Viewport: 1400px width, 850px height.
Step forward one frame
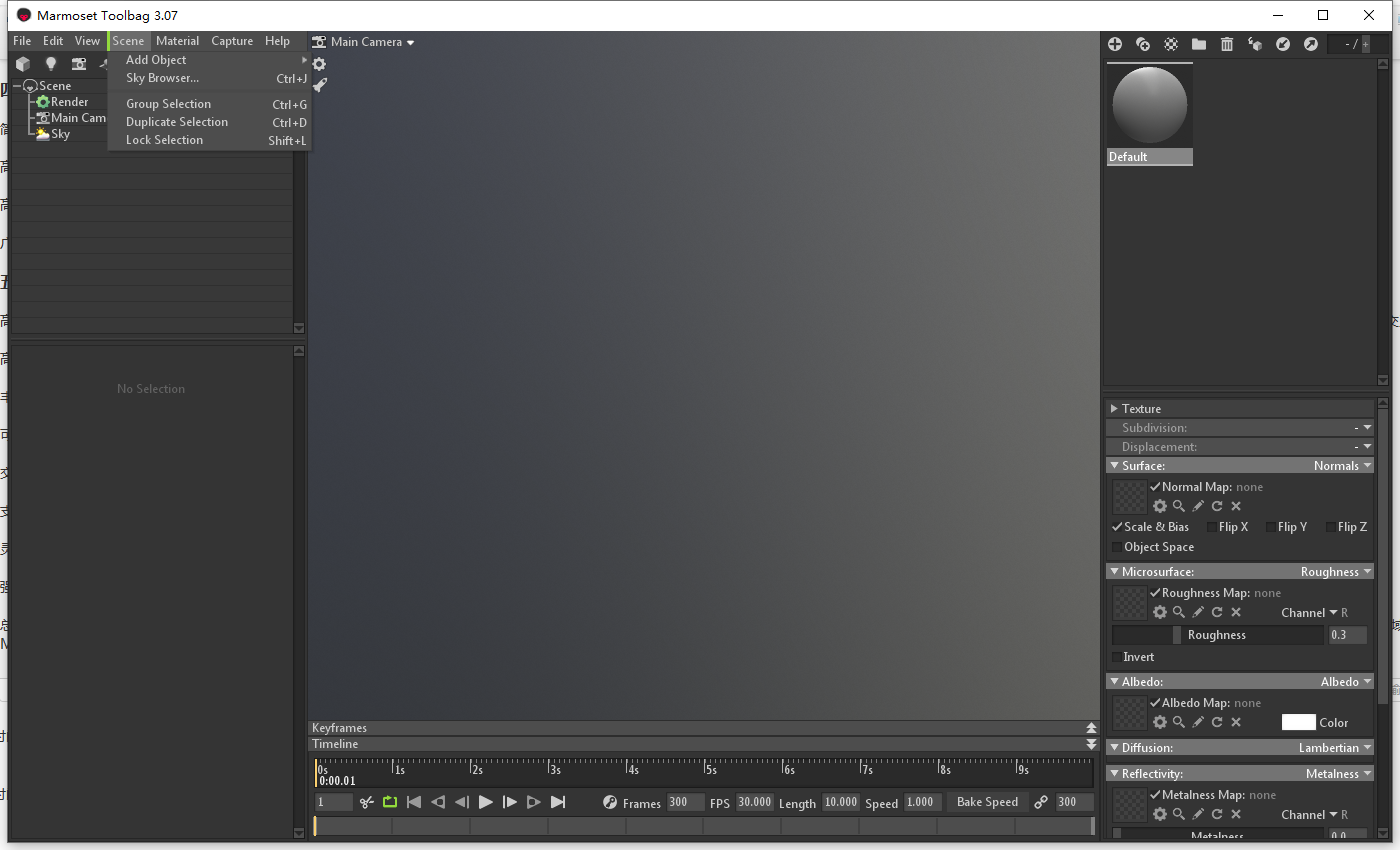[510, 802]
